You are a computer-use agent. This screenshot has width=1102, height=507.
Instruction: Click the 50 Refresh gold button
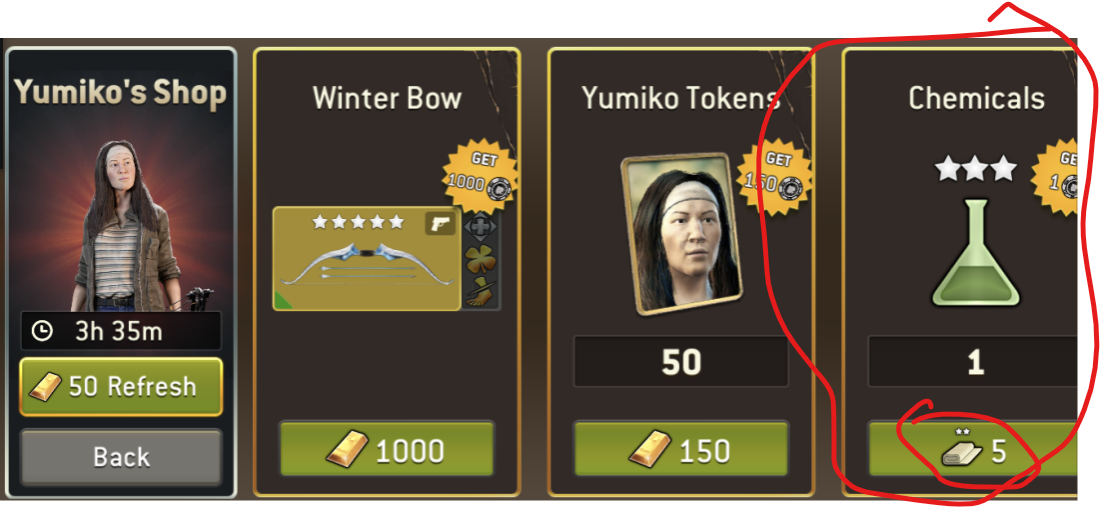click(x=121, y=387)
